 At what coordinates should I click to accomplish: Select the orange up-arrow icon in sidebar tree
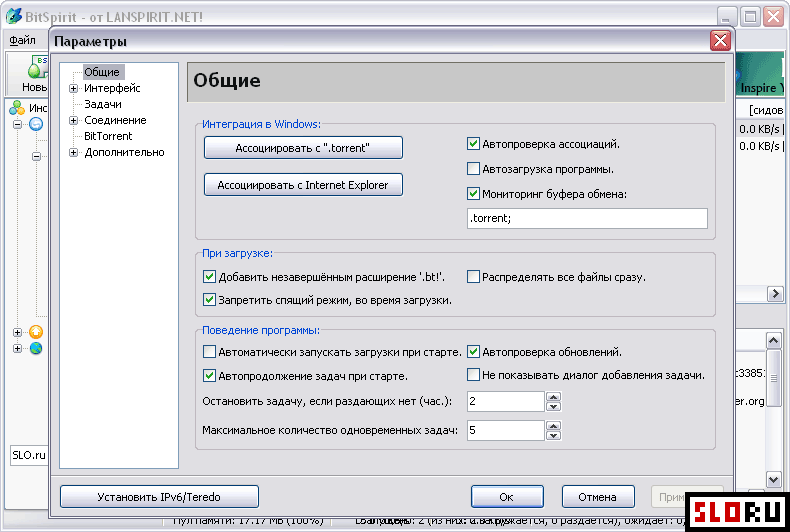tap(36, 332)
